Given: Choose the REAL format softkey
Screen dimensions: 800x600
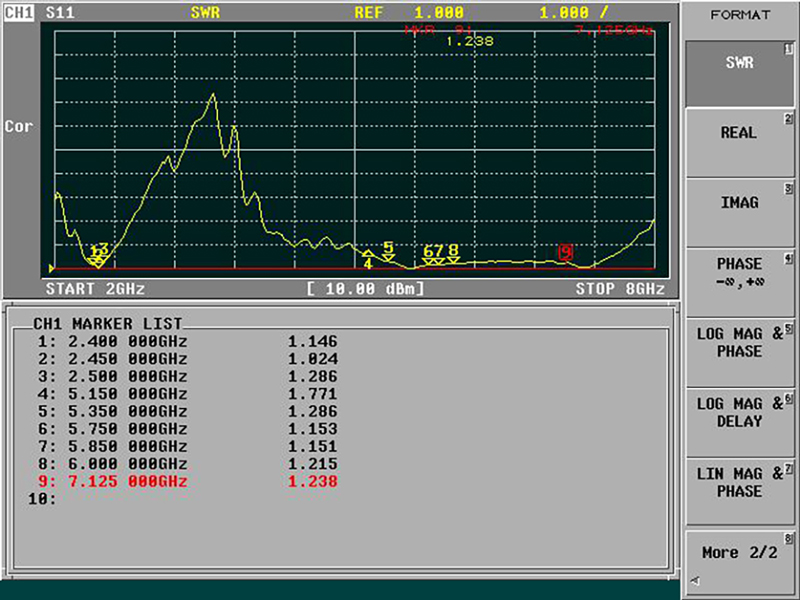Looking at the screenshot, I should coord(739,144).
